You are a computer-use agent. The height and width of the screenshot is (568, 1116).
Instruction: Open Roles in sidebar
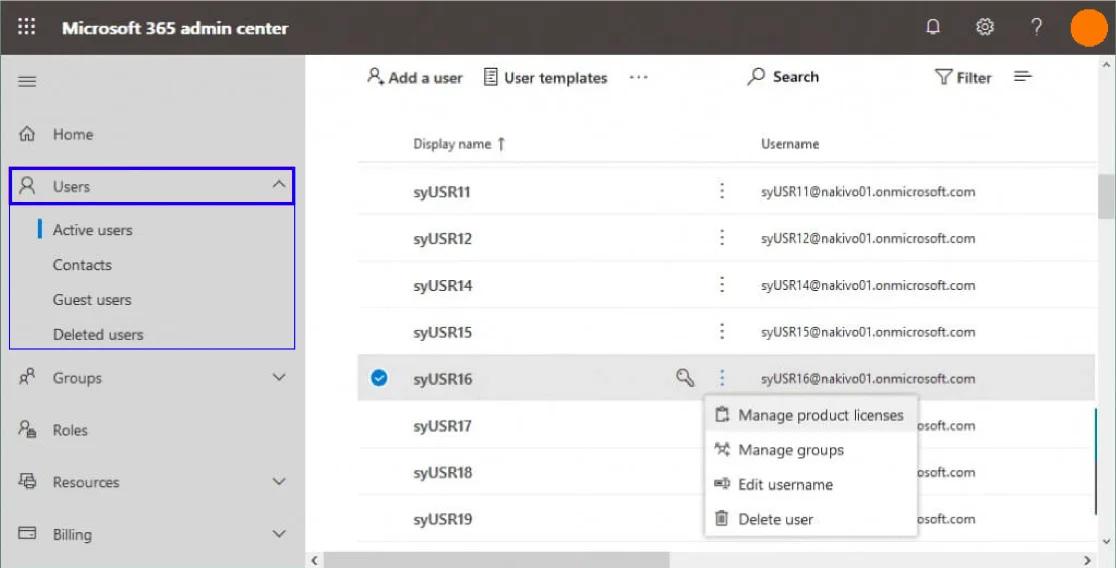point(70,430)
